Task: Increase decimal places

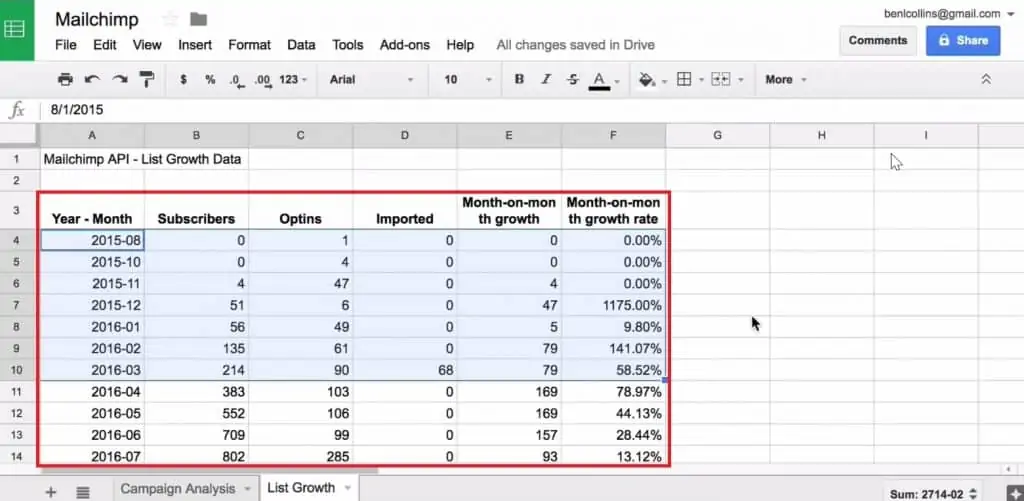Action: point(263,80)
